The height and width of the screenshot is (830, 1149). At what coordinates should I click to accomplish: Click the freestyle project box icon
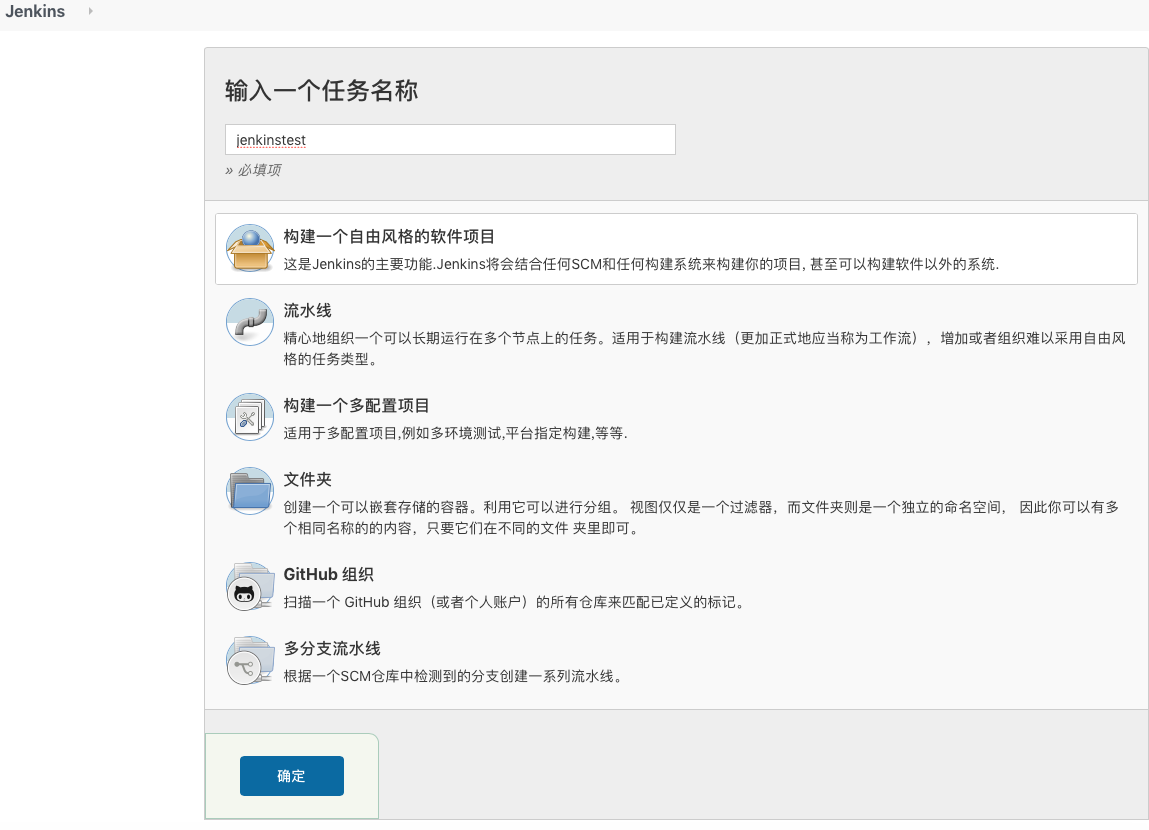pyautogui.click(x=250, y=248)
